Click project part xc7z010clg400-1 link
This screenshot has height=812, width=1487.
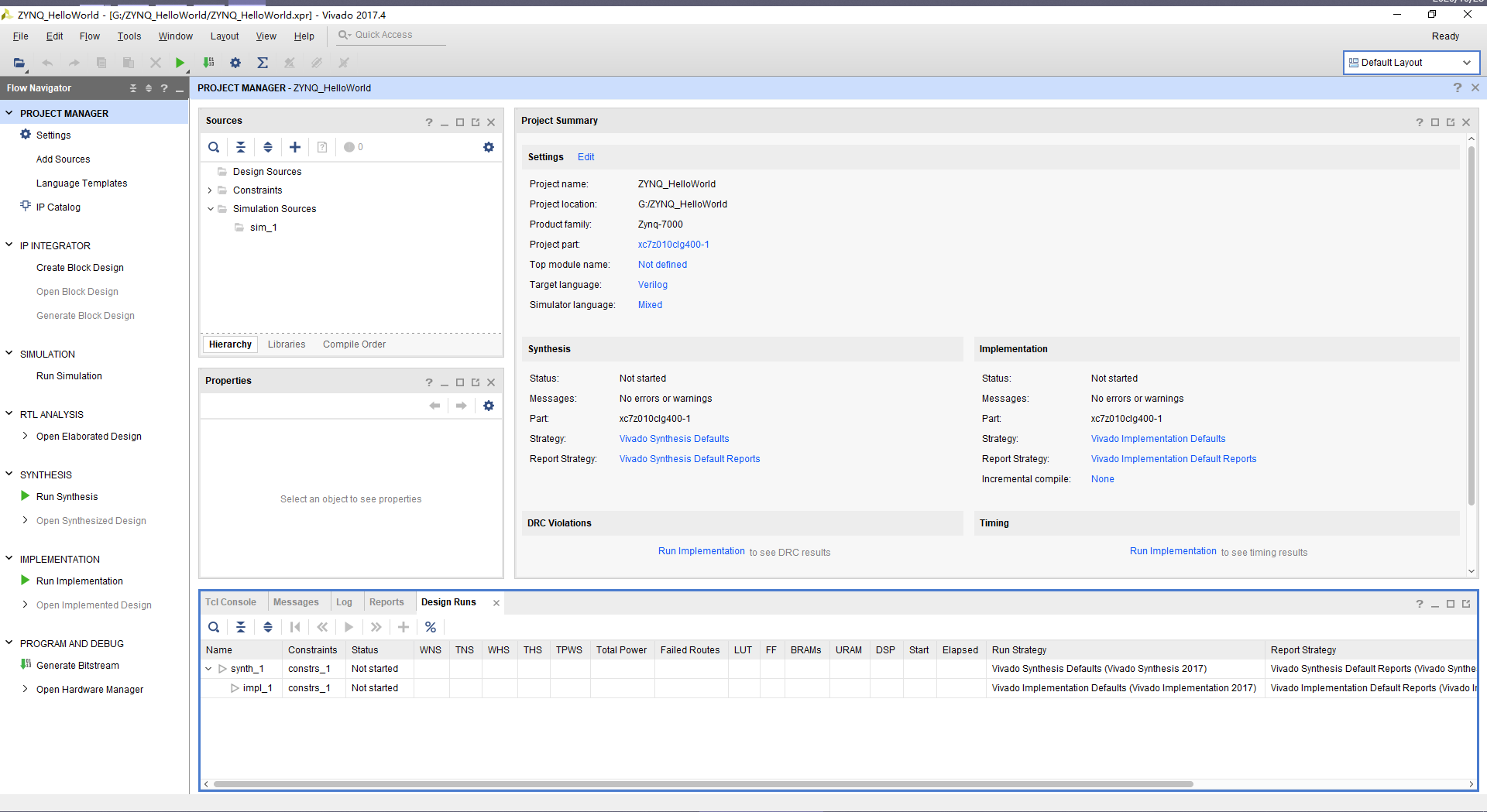coord(674,245)
